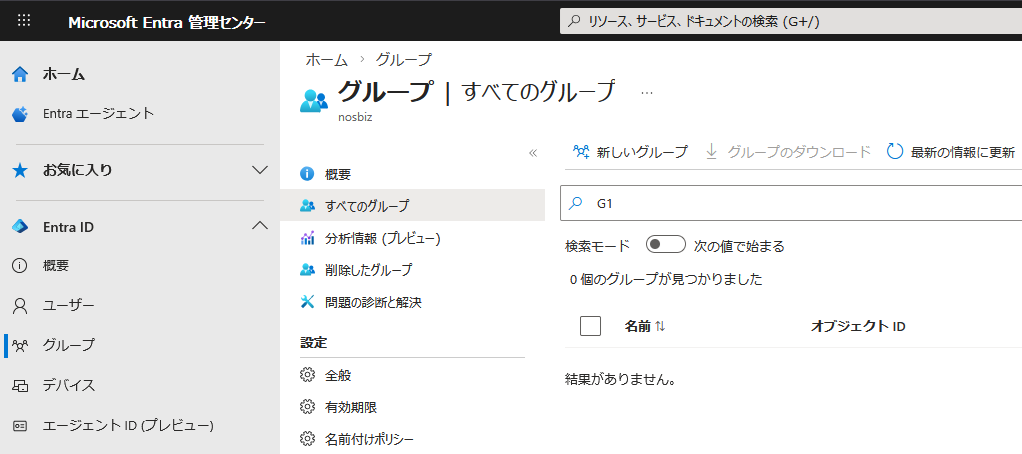Image resolution: width=1022 pixels, height=454 pixels.
Task: Check the select-all checkbox beside 名前
Action: click(590, 326)
